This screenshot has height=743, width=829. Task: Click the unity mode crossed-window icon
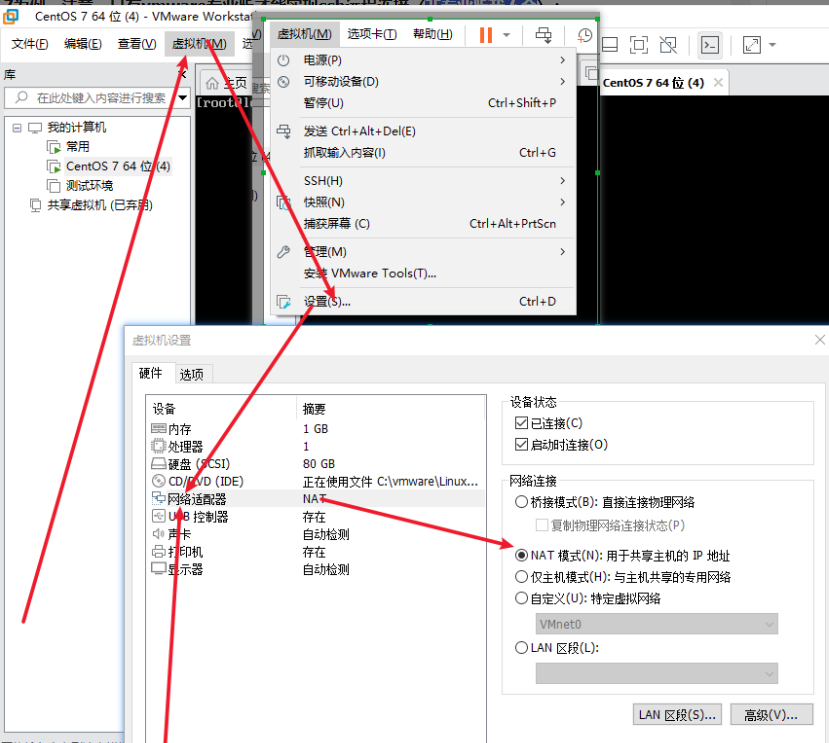point(668,45)
